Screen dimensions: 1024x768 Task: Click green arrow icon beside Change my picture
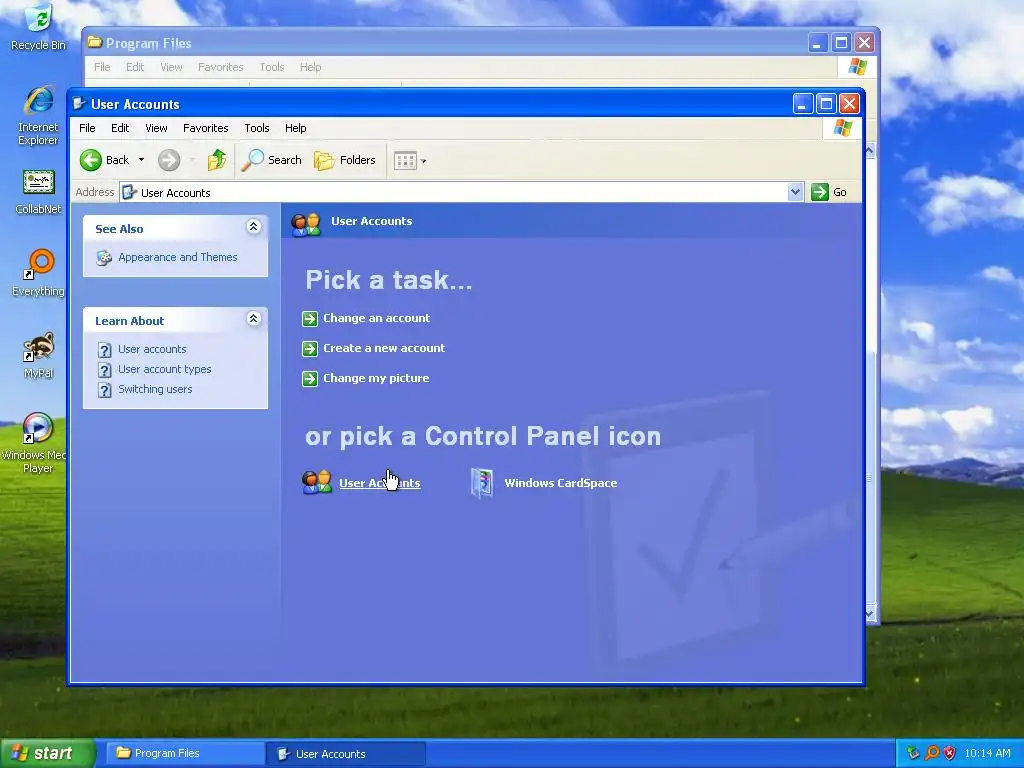310,379
